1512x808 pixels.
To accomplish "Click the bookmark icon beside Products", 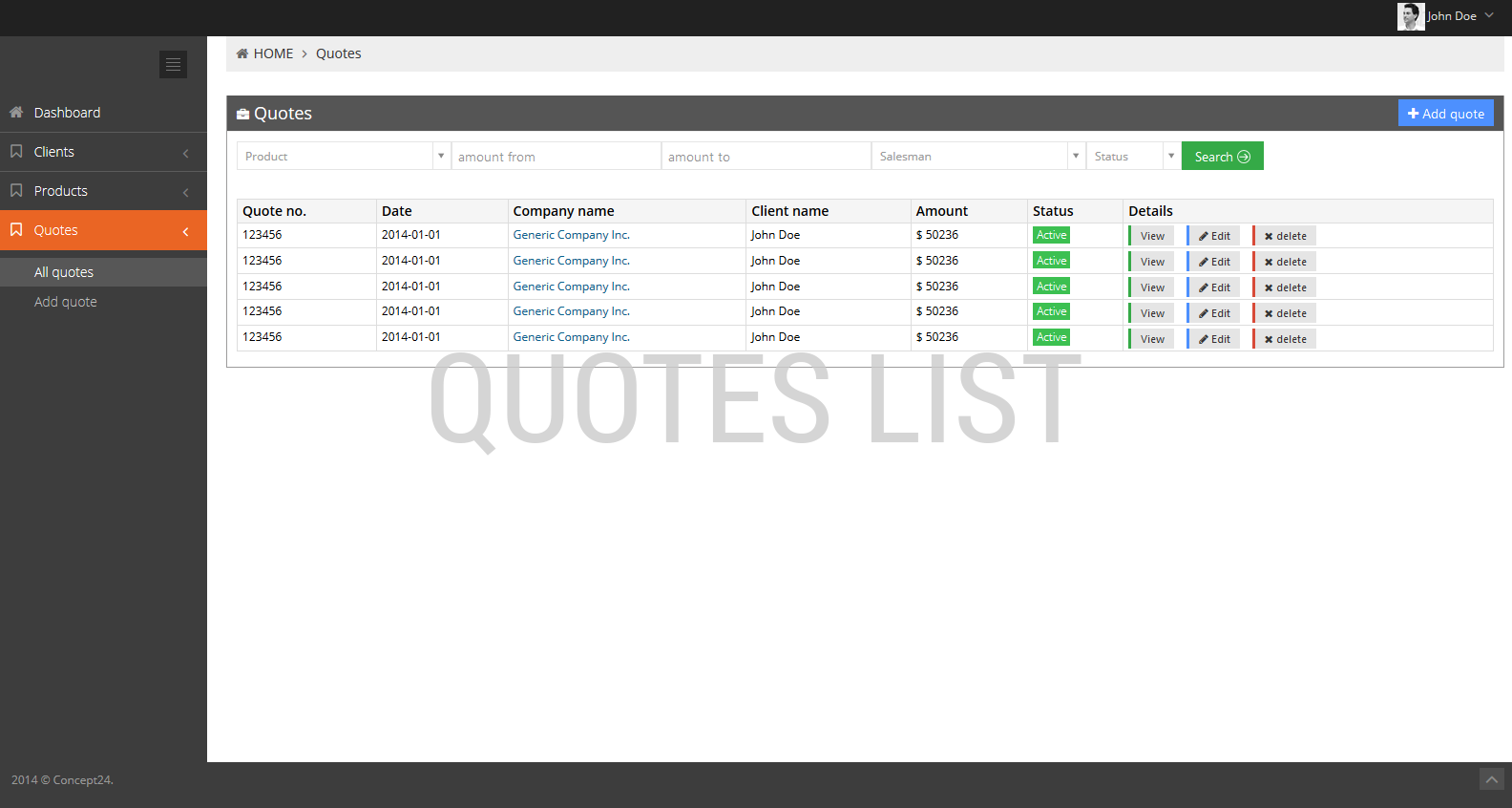I will [x=16, y=191].
